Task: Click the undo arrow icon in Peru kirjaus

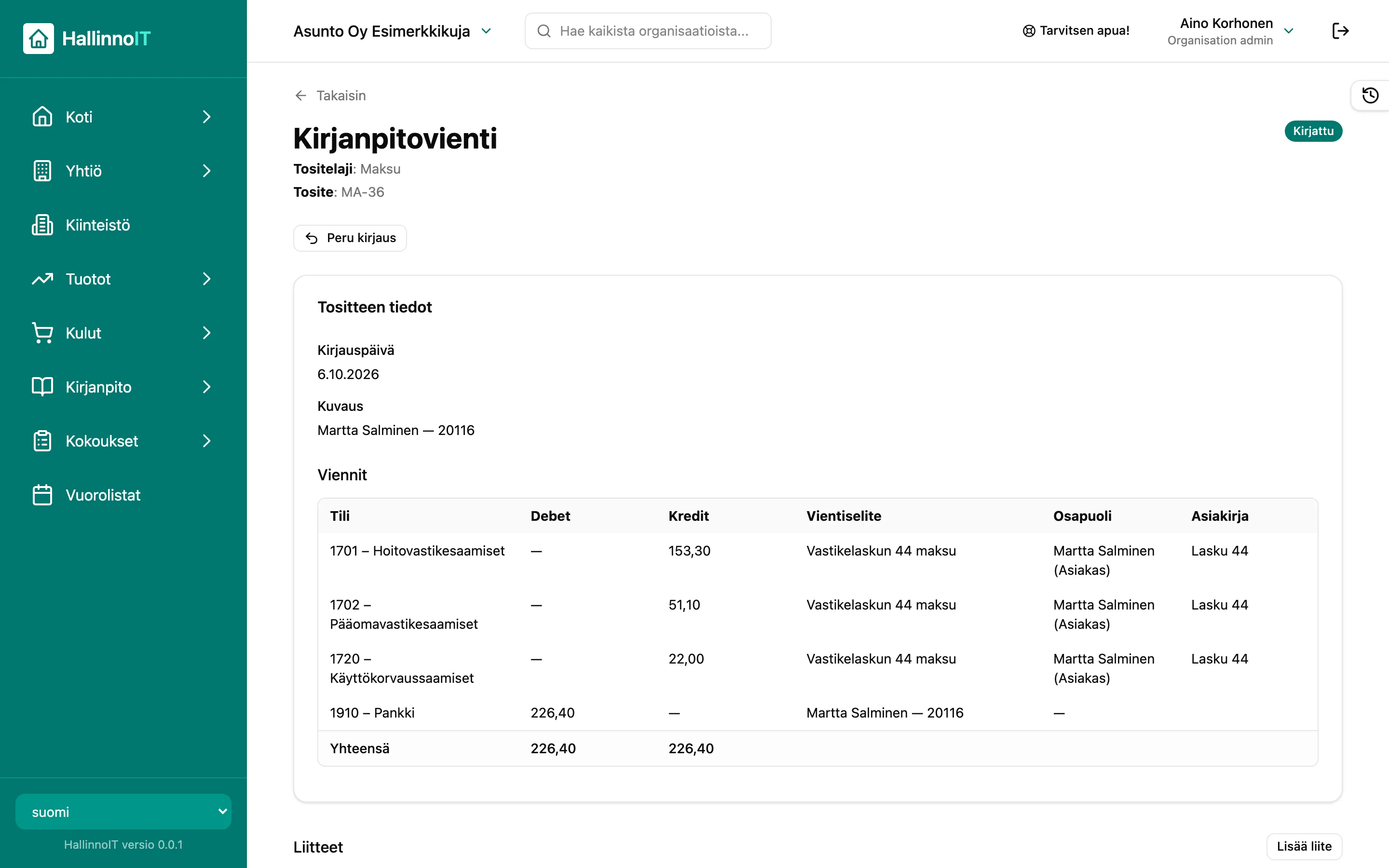Action: (312, 238)
